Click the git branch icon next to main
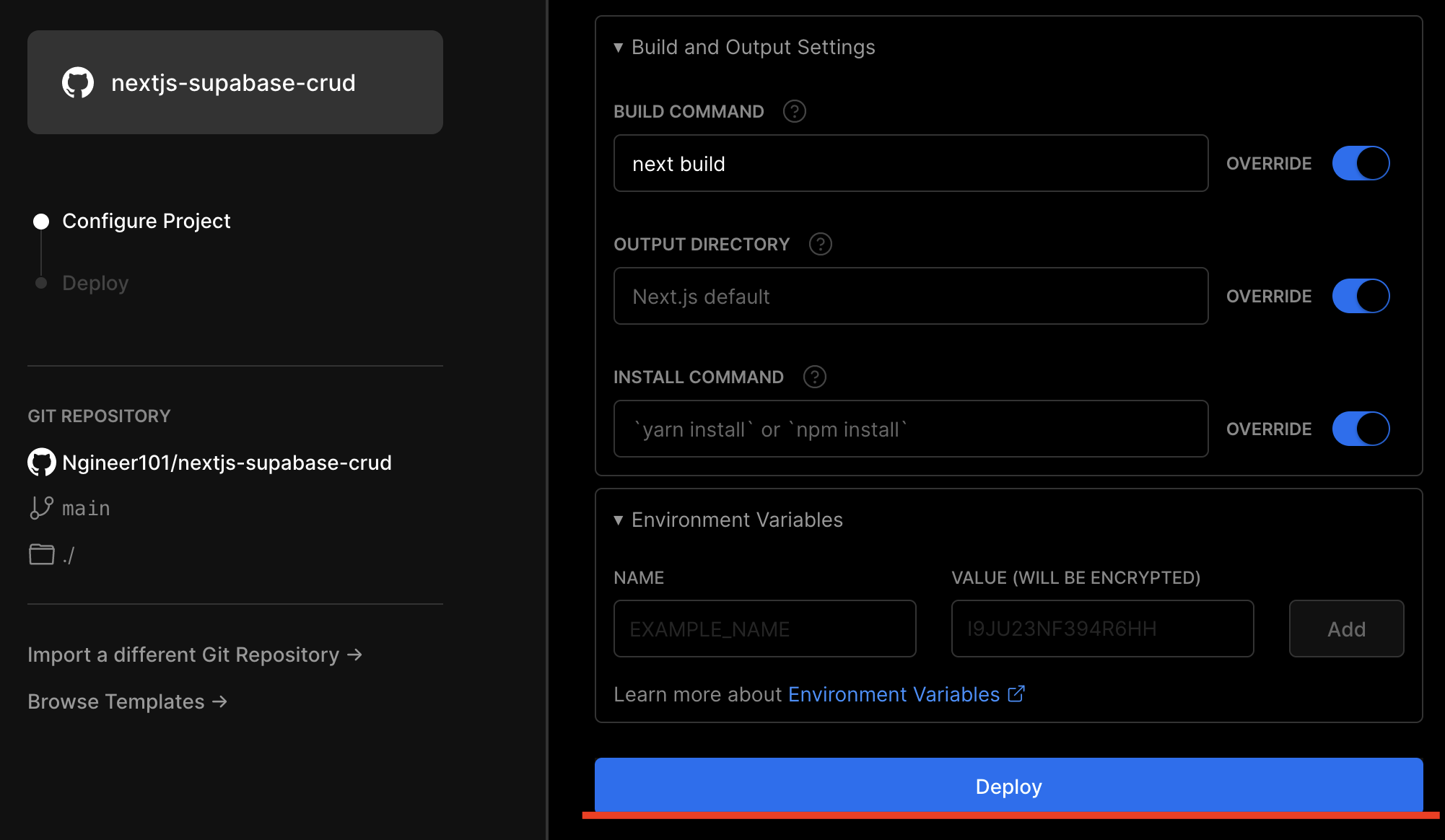Screen dimensions: 1445x840 41,508
